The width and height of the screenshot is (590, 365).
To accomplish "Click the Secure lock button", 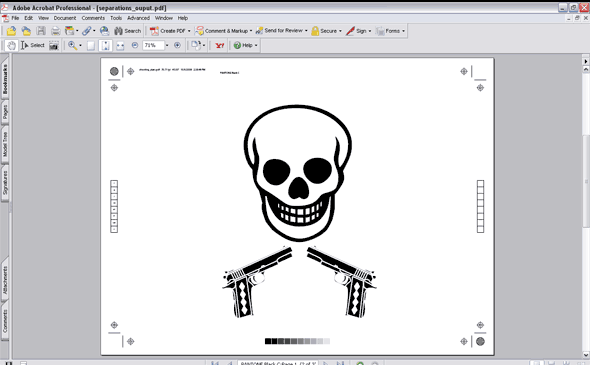I will [326, 31].
